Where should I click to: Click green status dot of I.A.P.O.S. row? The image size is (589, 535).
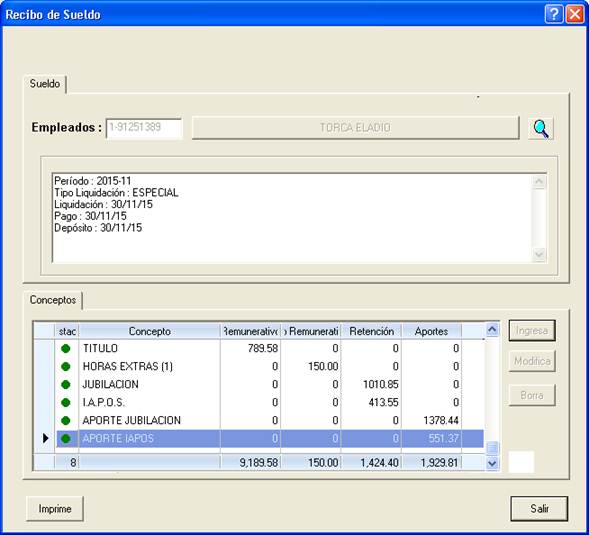click(x=65, y=402)
